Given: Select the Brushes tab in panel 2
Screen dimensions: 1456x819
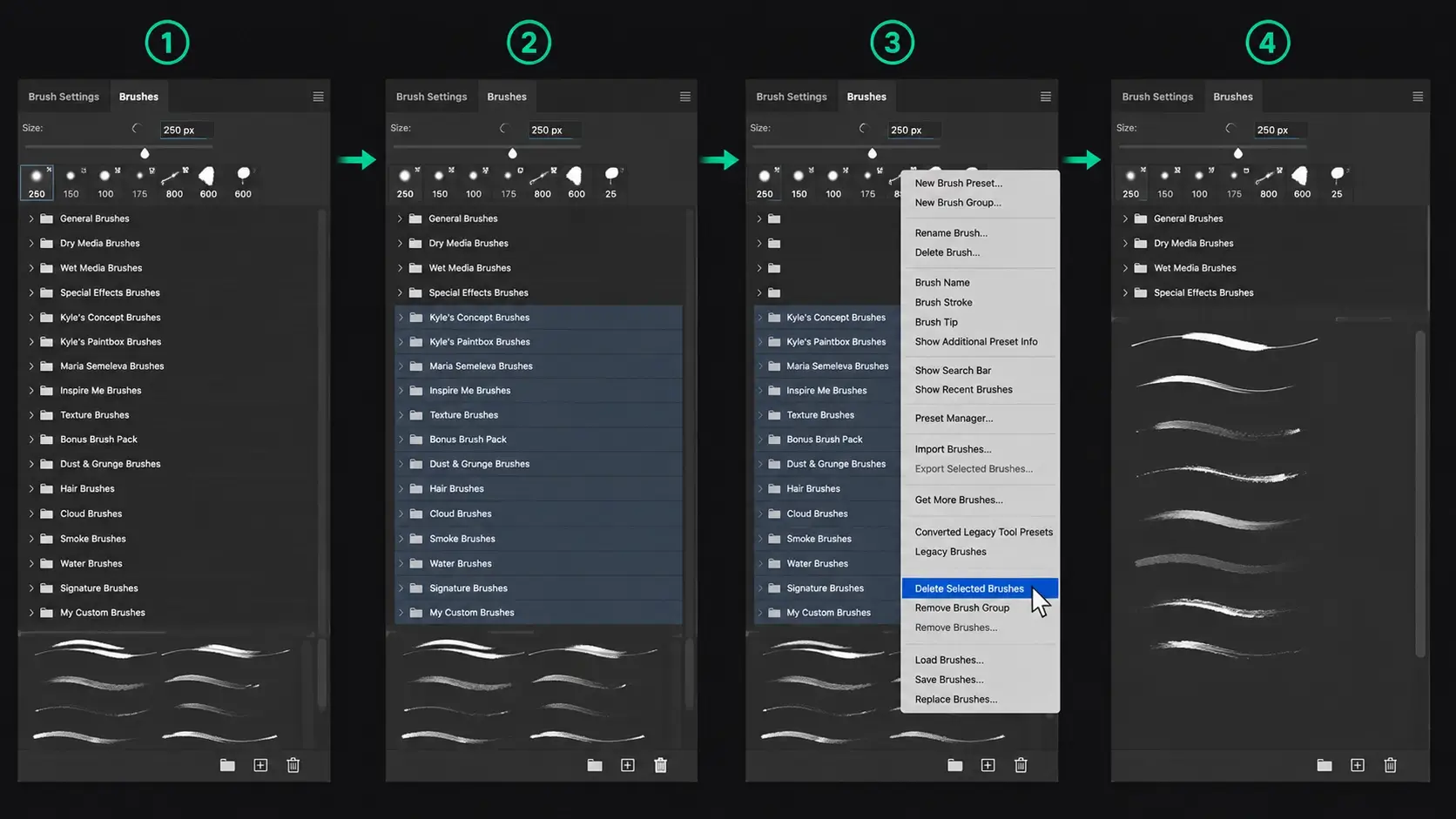Looking at the screenshot, I should point(507,97).
